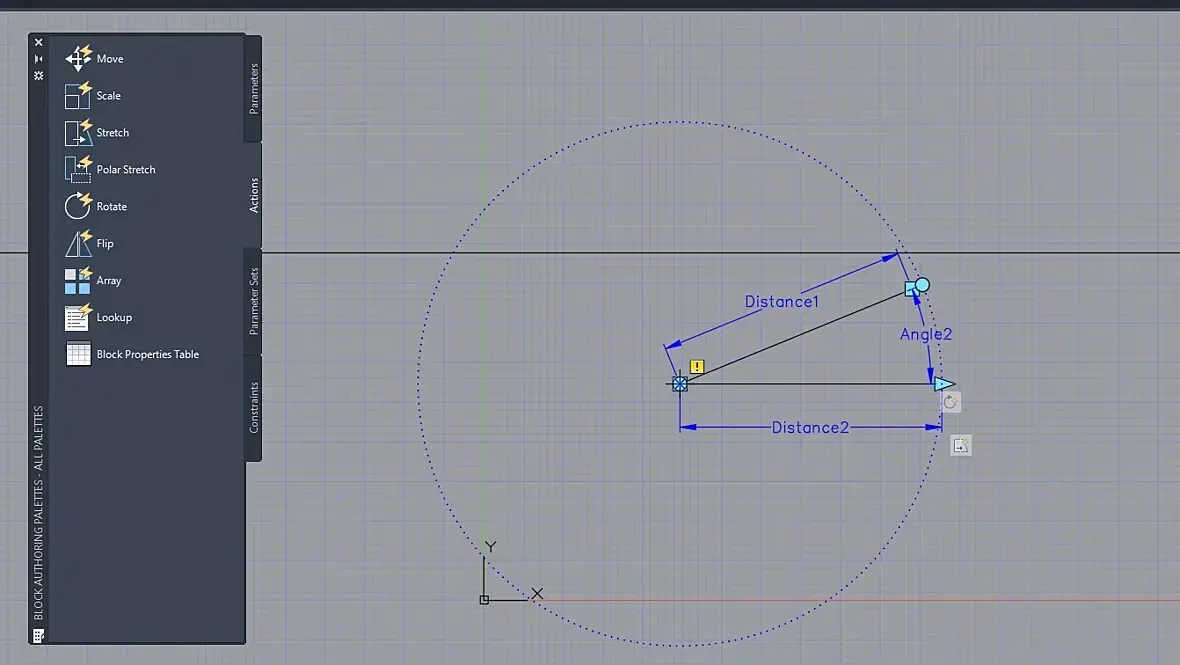The image size is (1180, 665).
Task: Select the Angle2 parameter label
Action: (926, 334)
